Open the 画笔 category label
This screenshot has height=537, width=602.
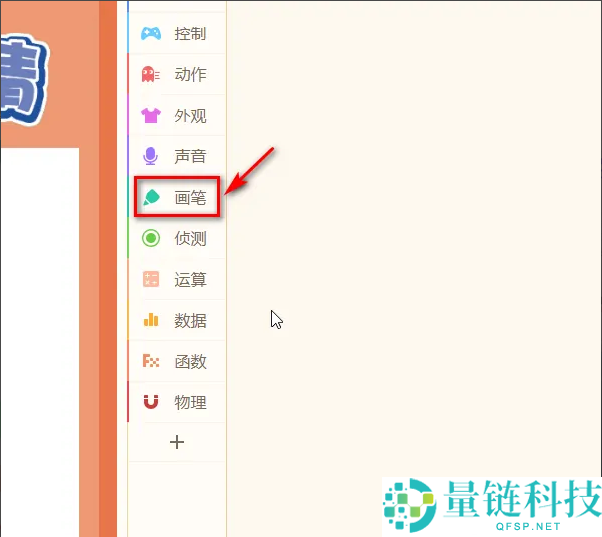(x=190, y=197)
